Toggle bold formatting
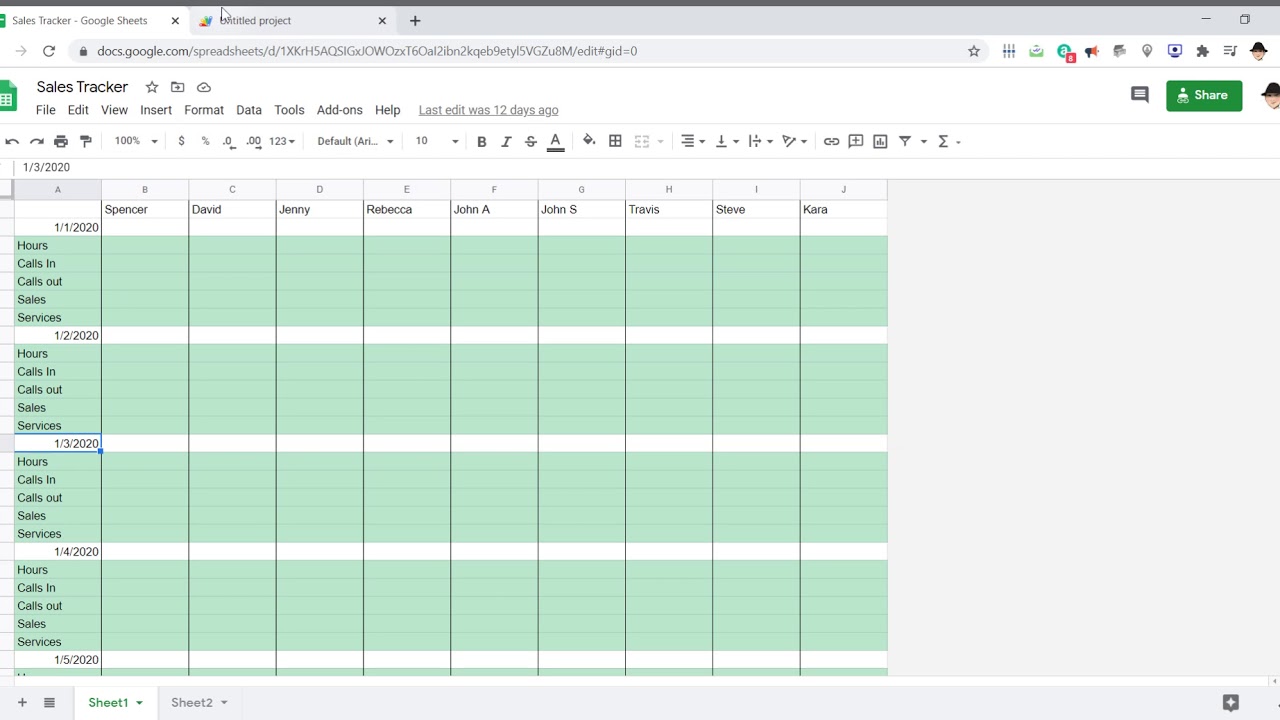Viewport: 1280px width, 720px height. tap(481, 141)
